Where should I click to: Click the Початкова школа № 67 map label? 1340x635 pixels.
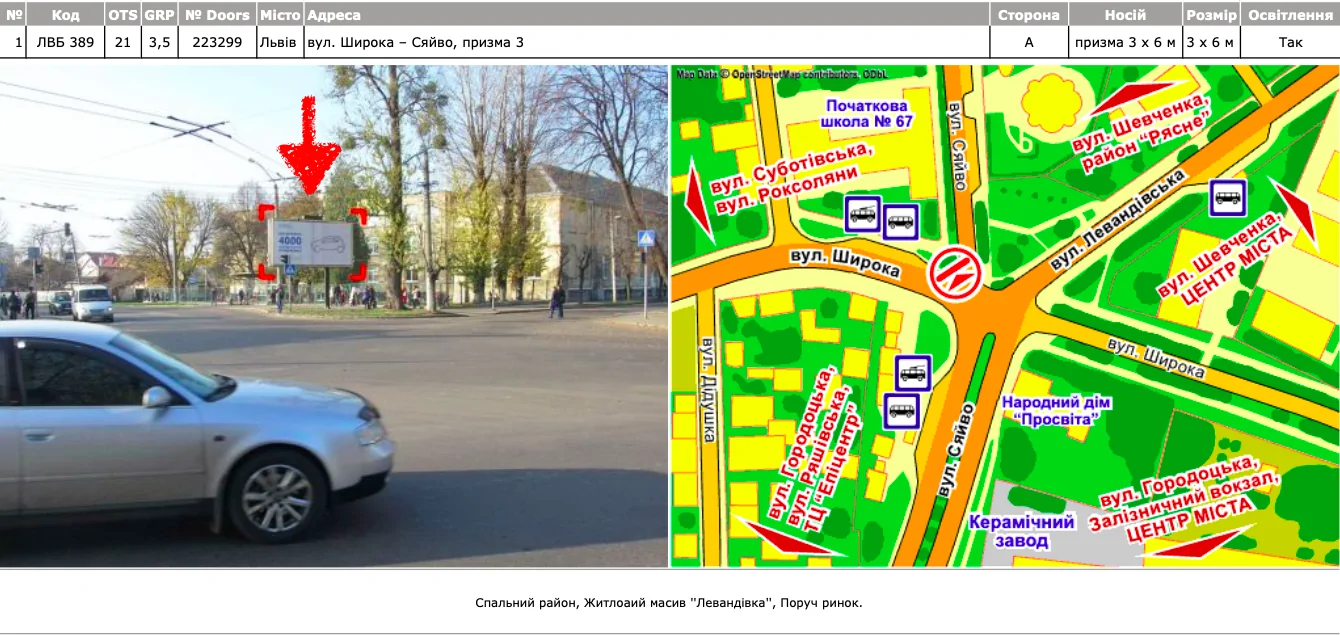(866, 113)
